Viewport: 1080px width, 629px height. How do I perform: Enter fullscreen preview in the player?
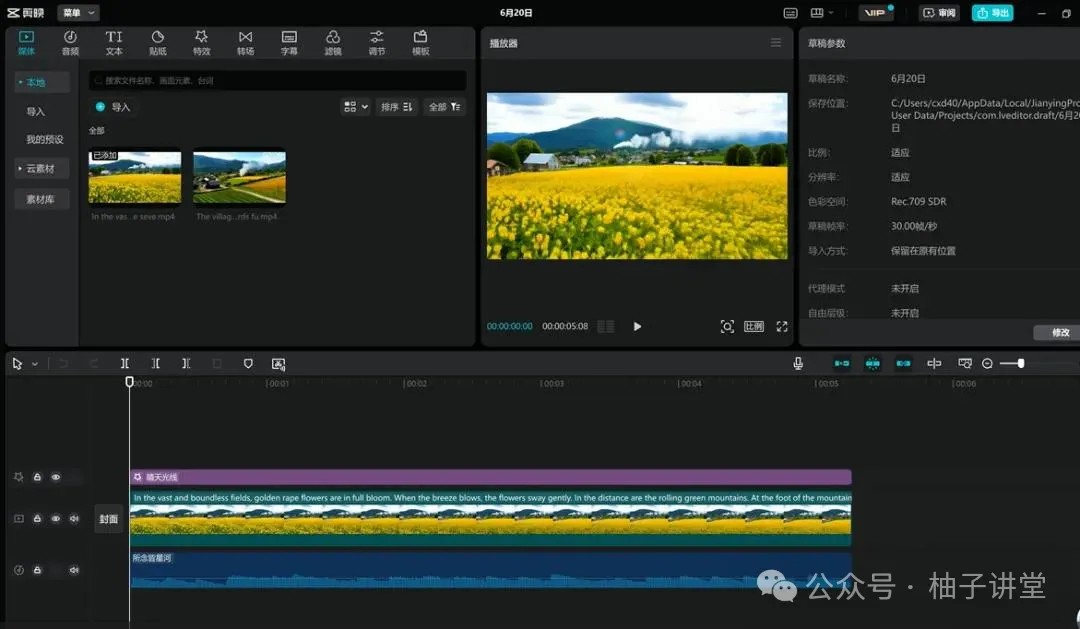point(782,326)
